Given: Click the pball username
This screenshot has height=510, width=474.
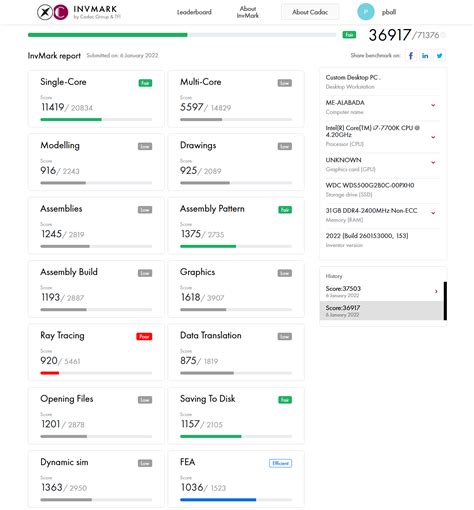Looking at the screenshot, I should pos(389,12).
